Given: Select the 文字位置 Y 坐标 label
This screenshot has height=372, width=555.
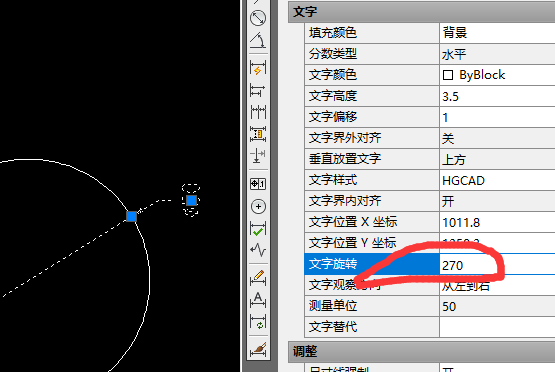Looking at the screenshot, I should coord(353,243).
